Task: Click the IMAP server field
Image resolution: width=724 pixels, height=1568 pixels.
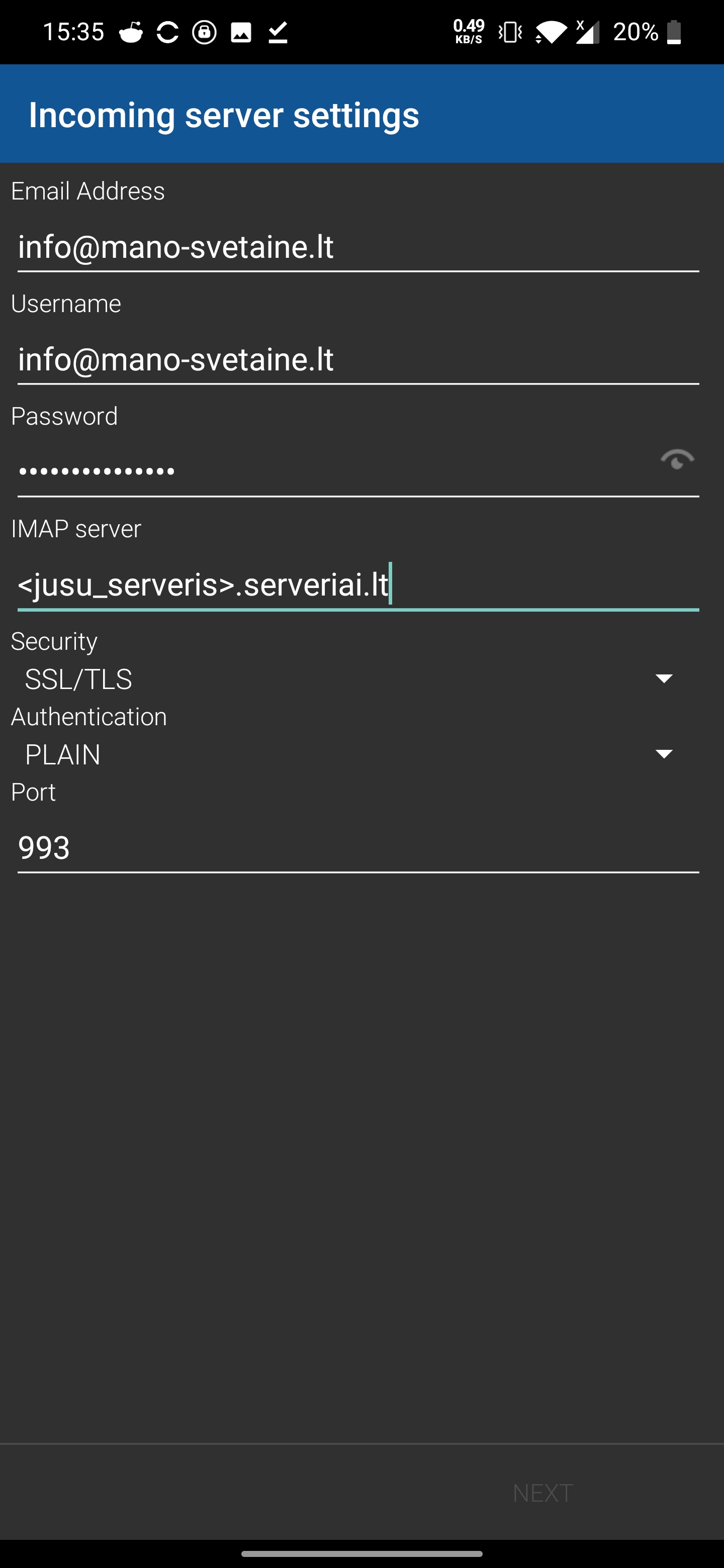Action: [x=358, y=585]
